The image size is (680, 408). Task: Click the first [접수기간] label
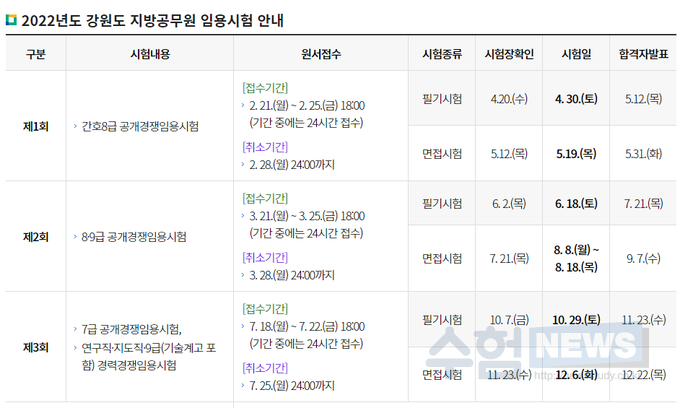[265, 86]
